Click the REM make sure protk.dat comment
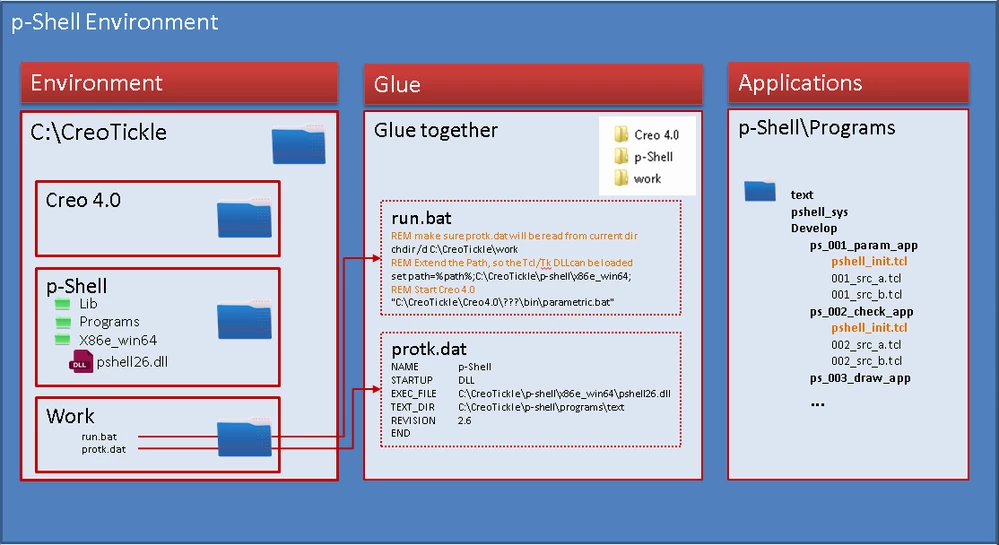This screenshot has width=999, height=545. click(514, 236)
